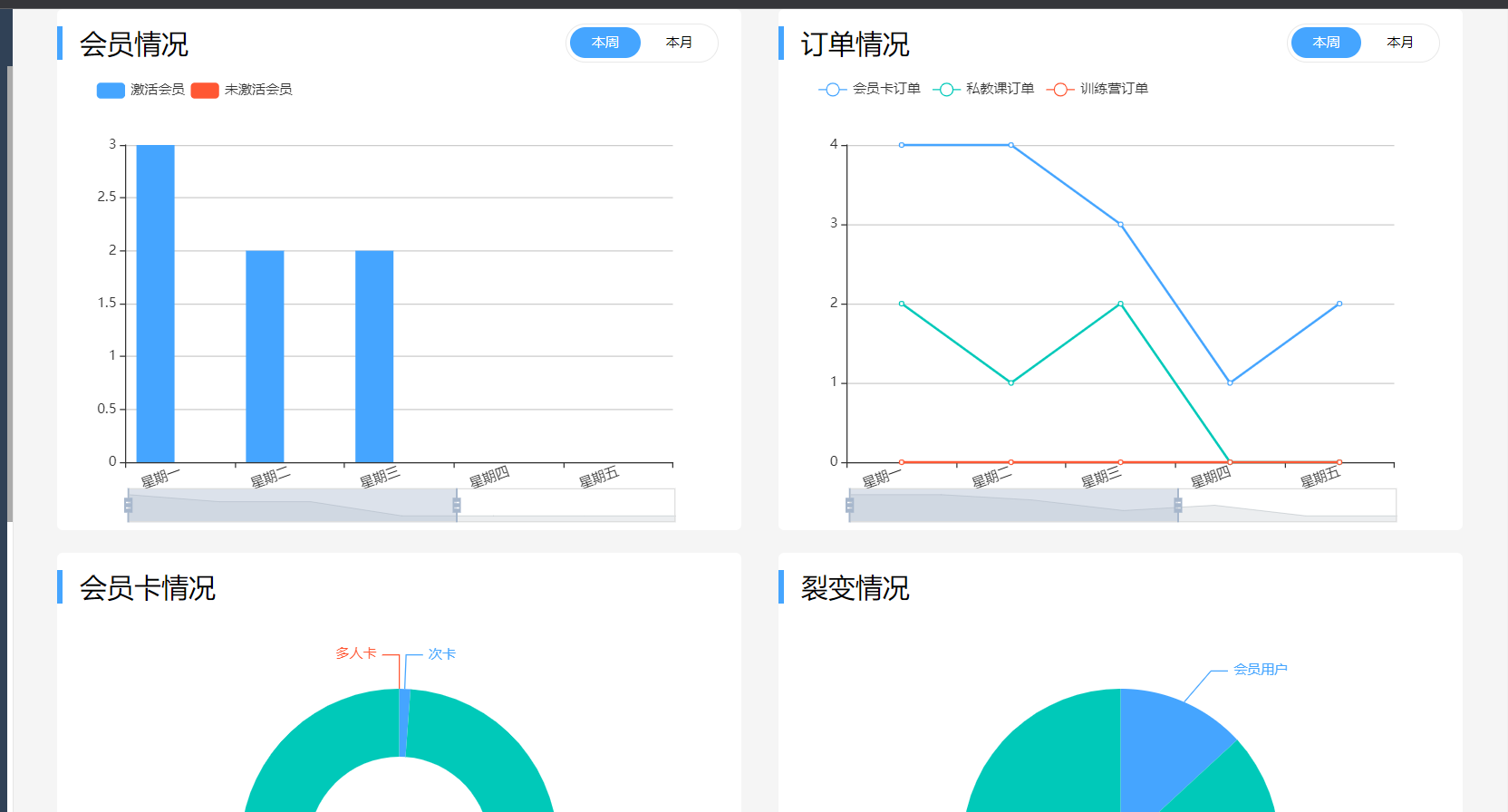This screenshot has height=812, width=1508.
Task: Select 本月 in 订单情况 panel
Action: click(1400, 43)
